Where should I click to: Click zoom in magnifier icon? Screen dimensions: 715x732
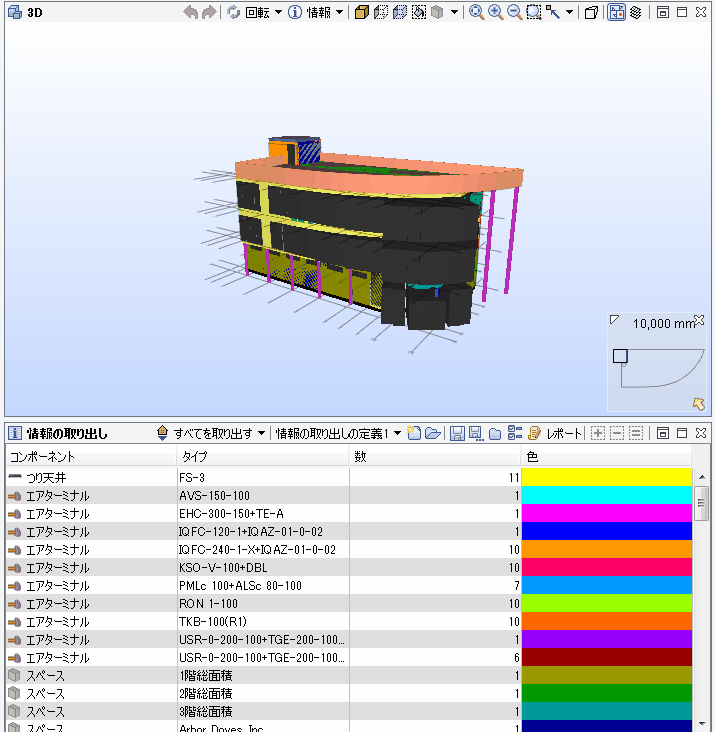(x=495, y=12)
